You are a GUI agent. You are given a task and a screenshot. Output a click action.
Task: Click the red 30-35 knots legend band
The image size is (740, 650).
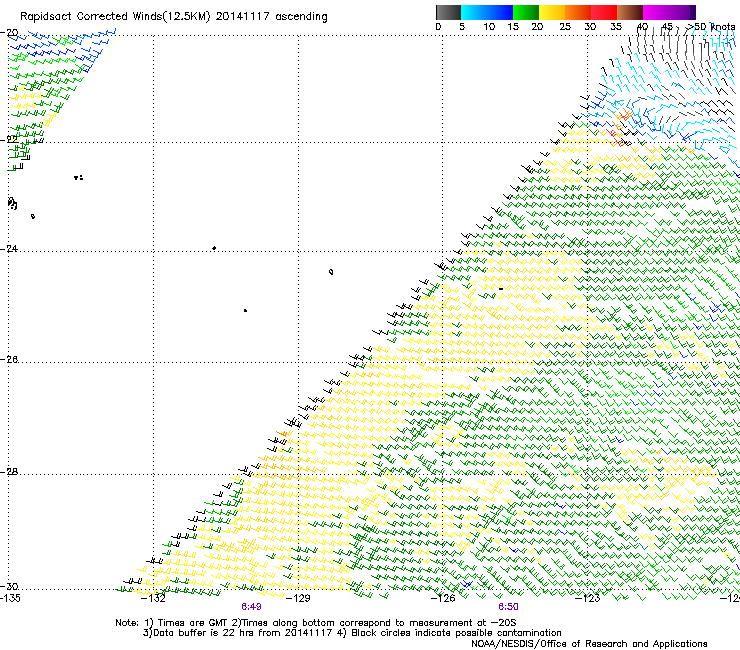coord(604,12)
